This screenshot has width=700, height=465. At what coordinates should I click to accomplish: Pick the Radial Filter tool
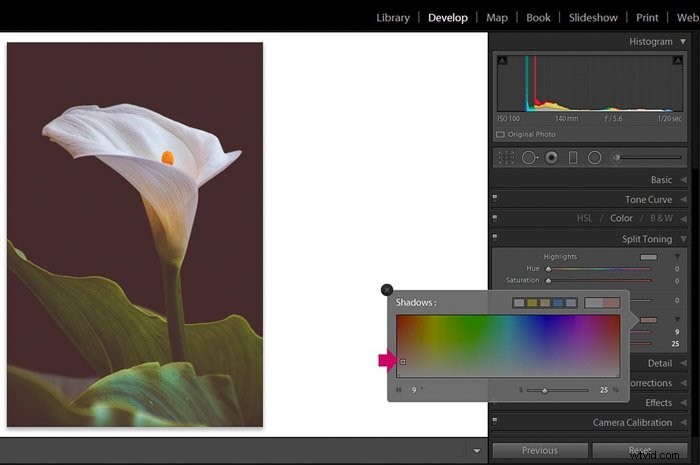click(x=595, y=158)
